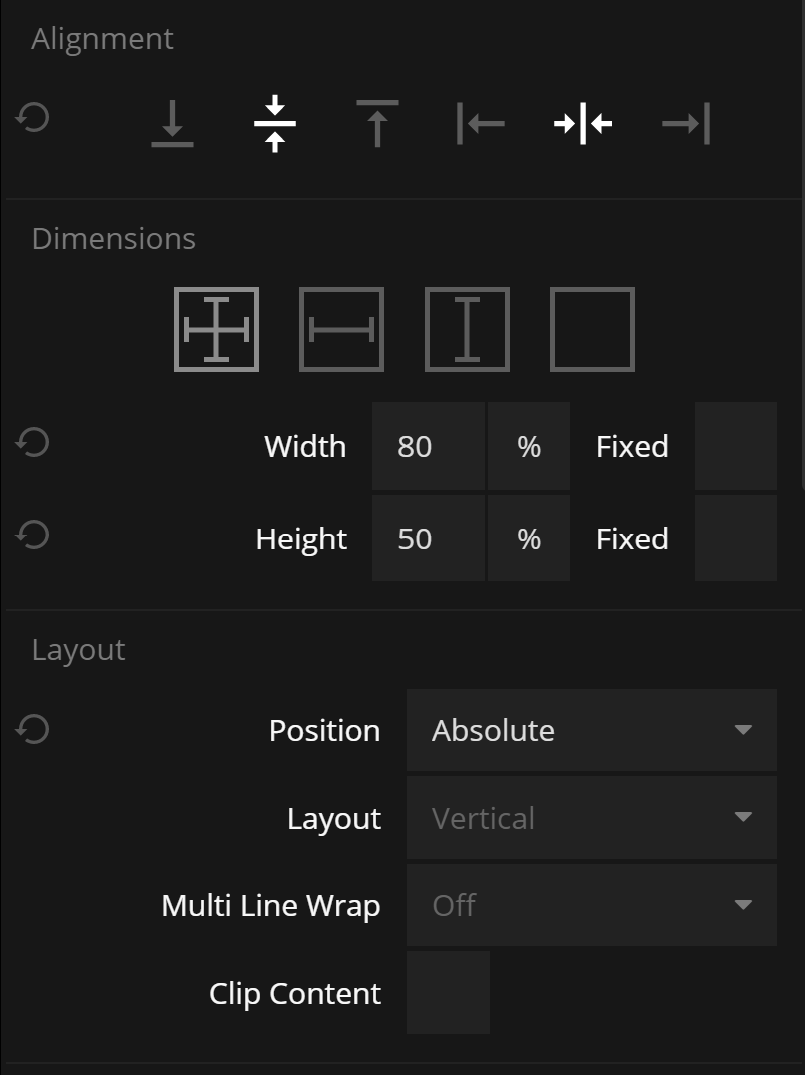The image size is (805, 1075).
Task: Enable the Fixed checkbox for Height
Action: coord(735,538)
